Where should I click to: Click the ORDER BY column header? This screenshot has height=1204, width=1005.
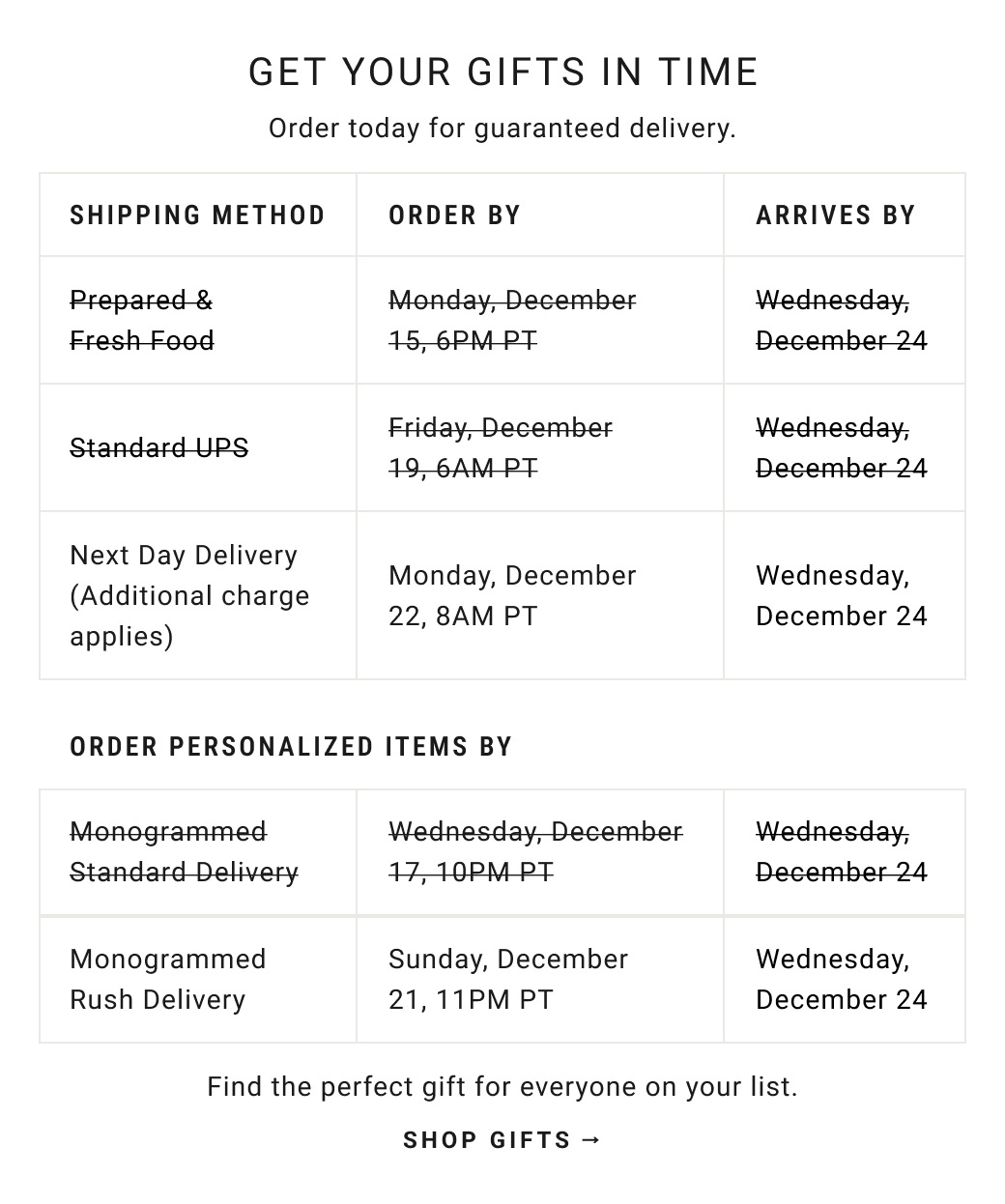(x=454, y=215)
